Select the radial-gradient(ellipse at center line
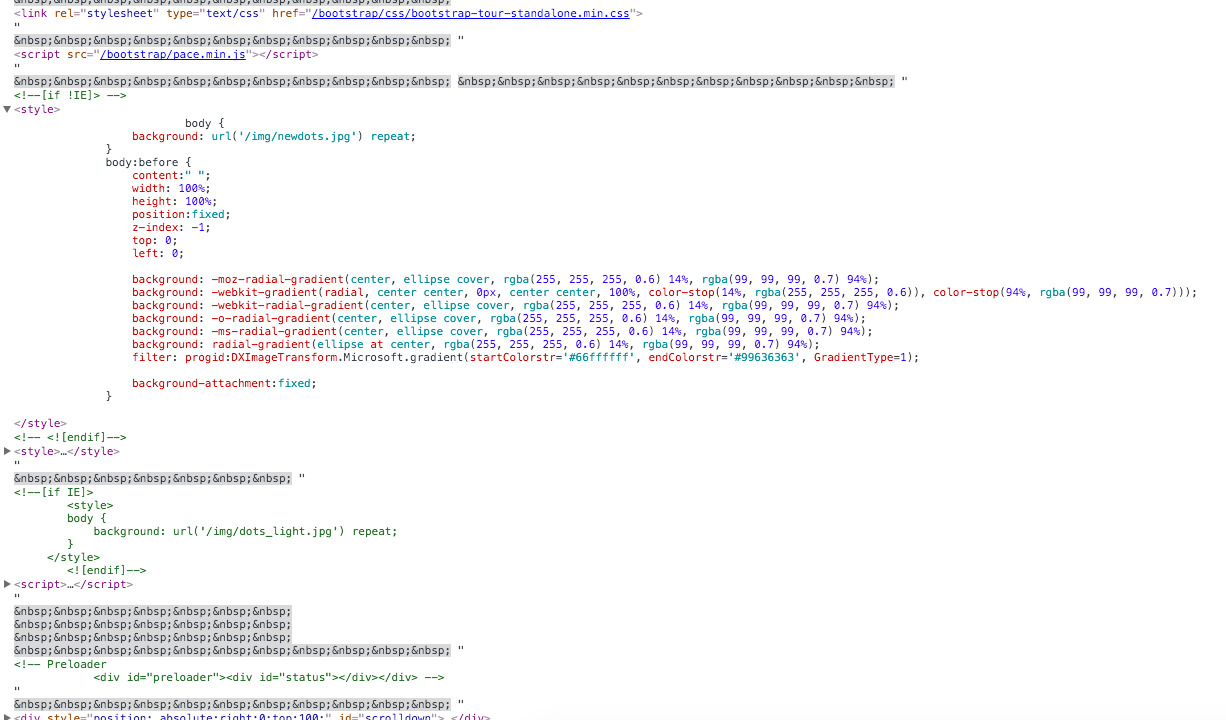The width and height of the screenshot is (1226, 720). pyautogui.click(x=476, y=344)
